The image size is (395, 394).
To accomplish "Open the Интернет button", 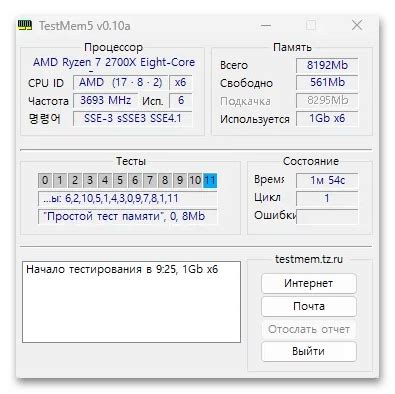I will tap(309, 283).
